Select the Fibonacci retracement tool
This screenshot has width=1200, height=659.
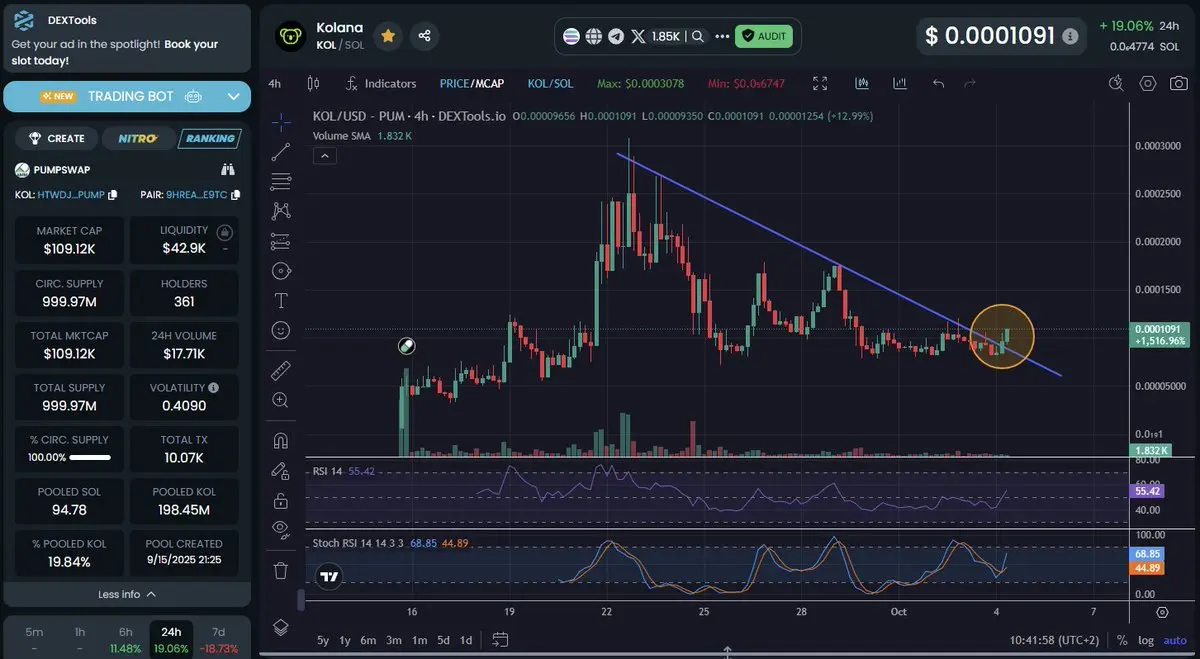click(281, 182)
